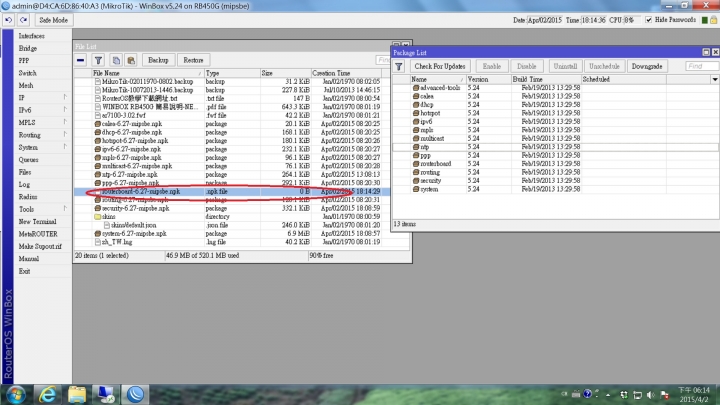Expand the Routing submenu arrow
720x405 pixels.
(65, 135)
